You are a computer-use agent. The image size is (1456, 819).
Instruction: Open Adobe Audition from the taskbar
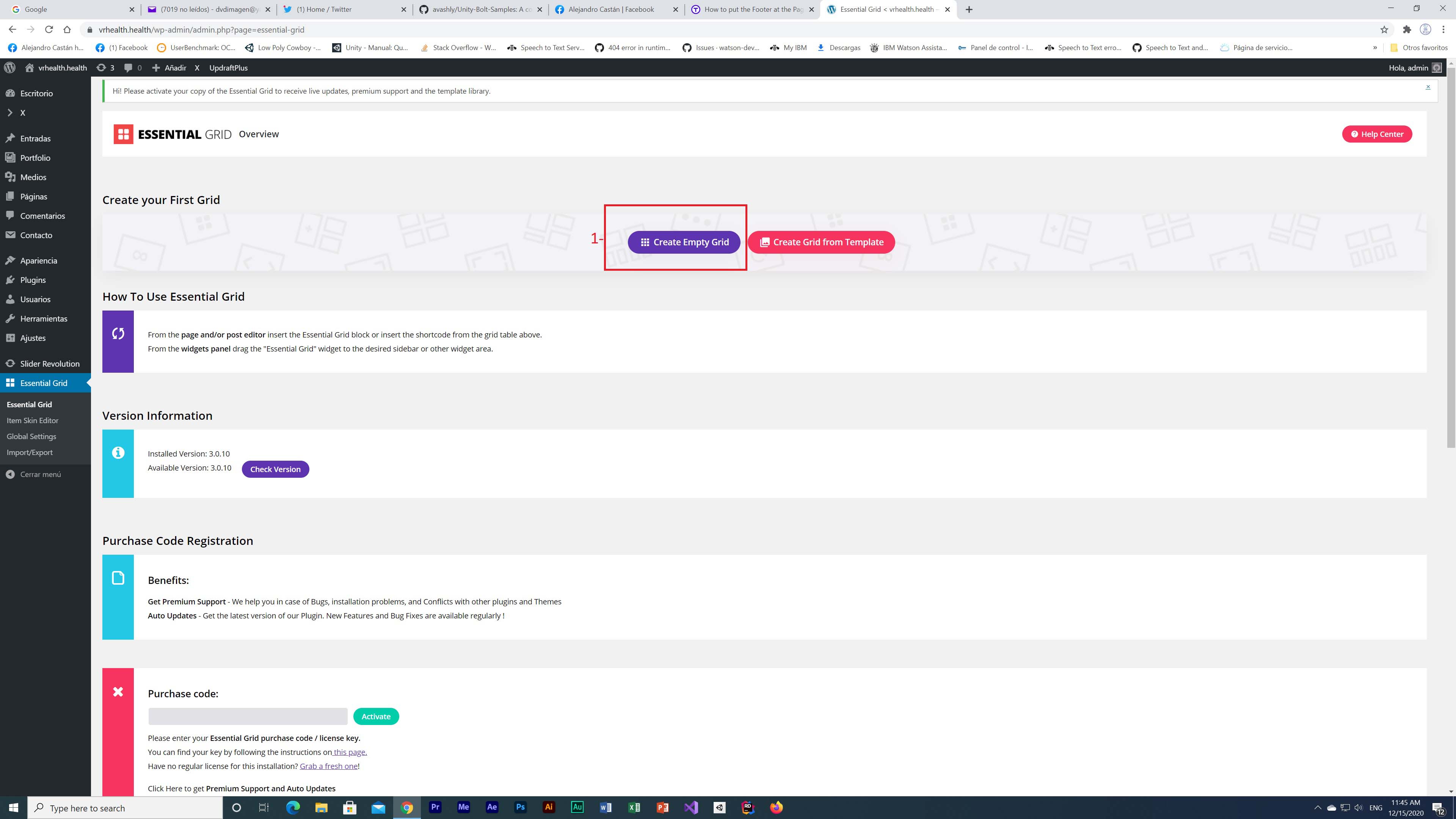pos(577,808)
